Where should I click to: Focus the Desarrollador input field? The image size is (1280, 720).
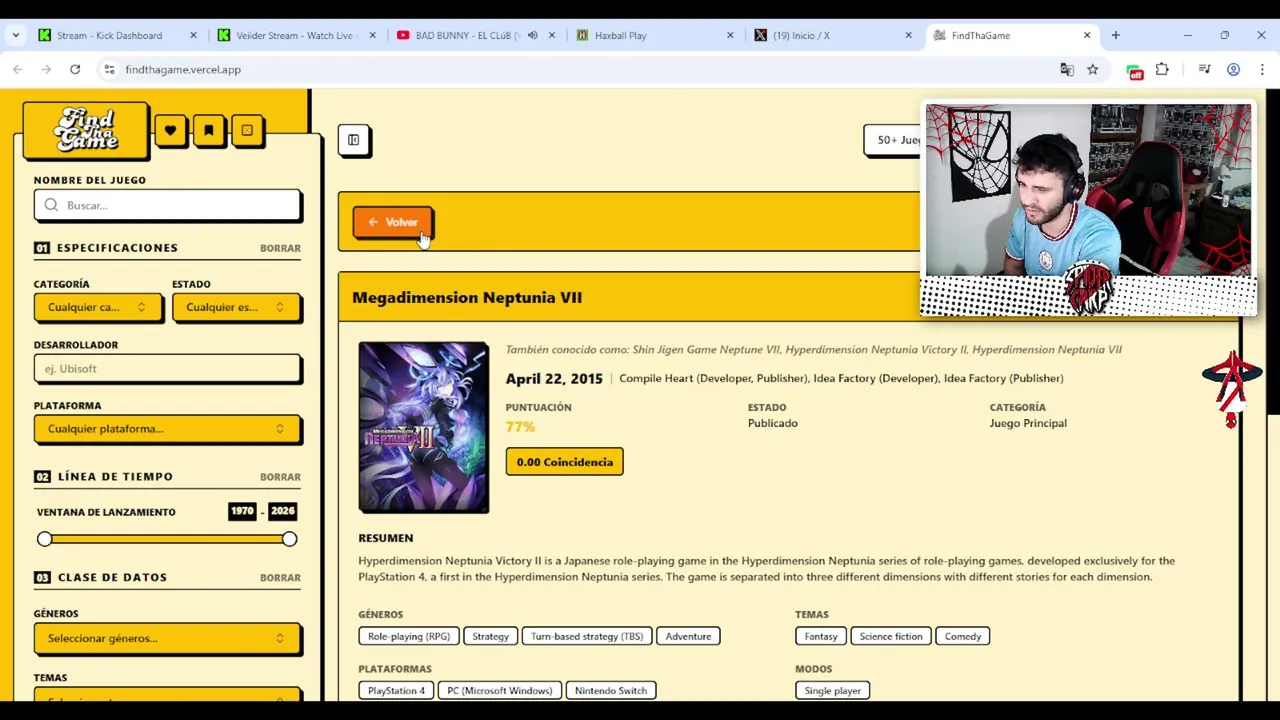click(167, 368)
